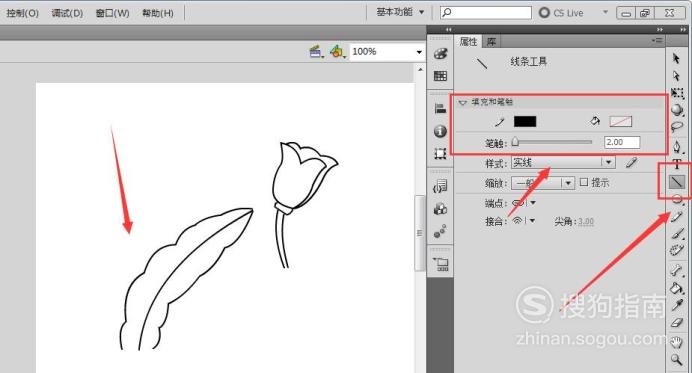Click the search input field
This screenshot has width=692, height=373.
pos(486,12)
